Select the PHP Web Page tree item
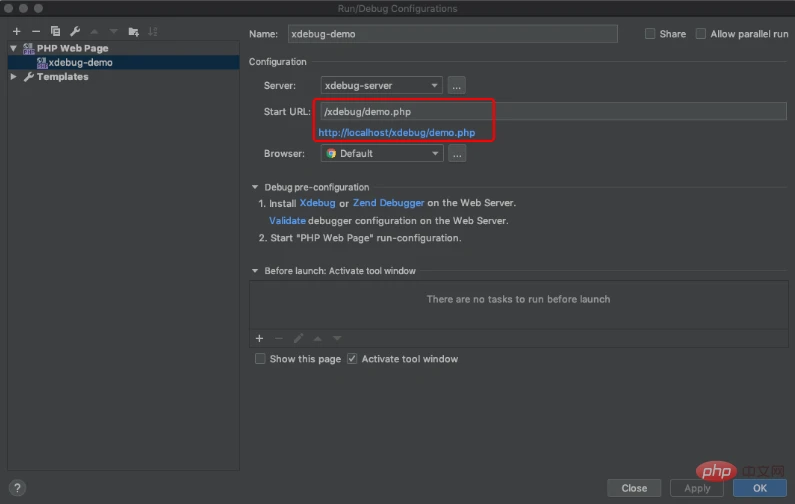The image size is (795, 504). click(x=66, y=48)
